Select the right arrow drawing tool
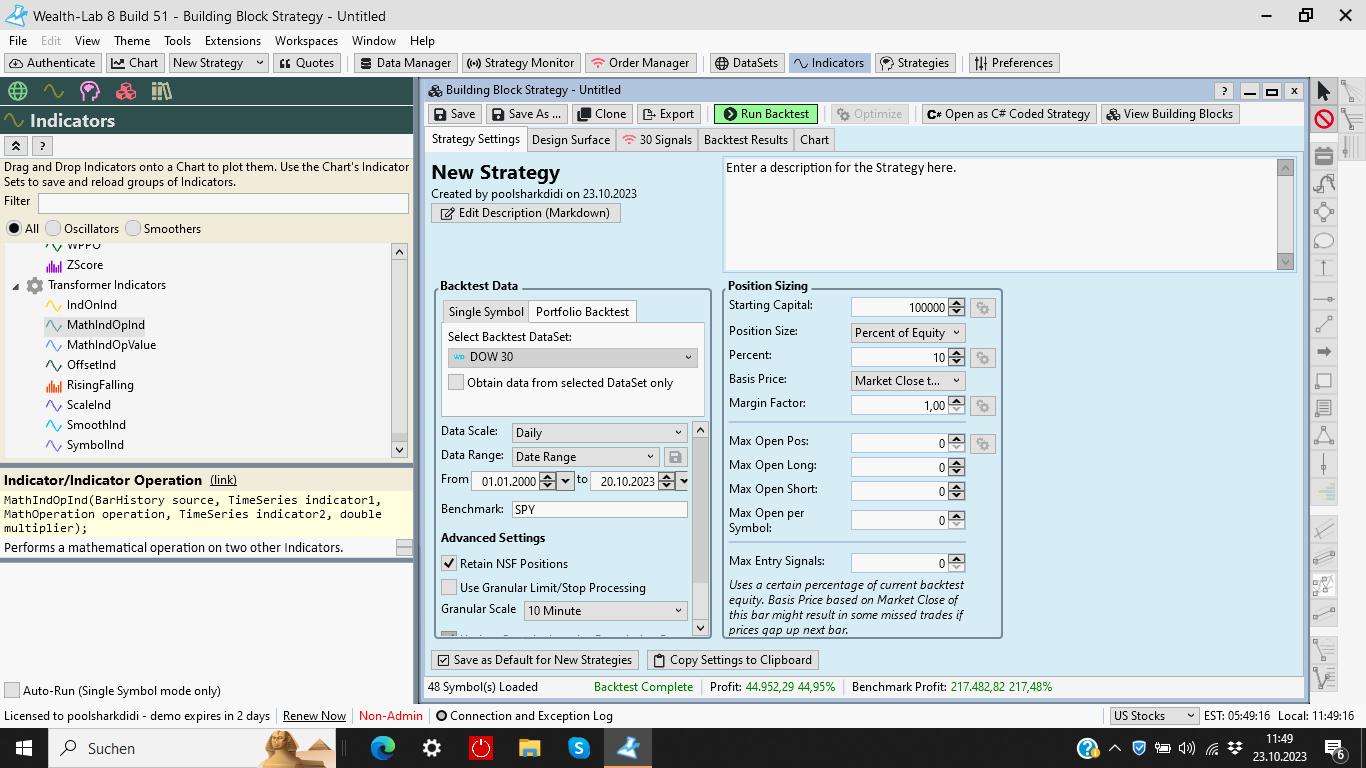Image resolution: width=1366 pixels, height=768 pixels. pos(1324,352)
